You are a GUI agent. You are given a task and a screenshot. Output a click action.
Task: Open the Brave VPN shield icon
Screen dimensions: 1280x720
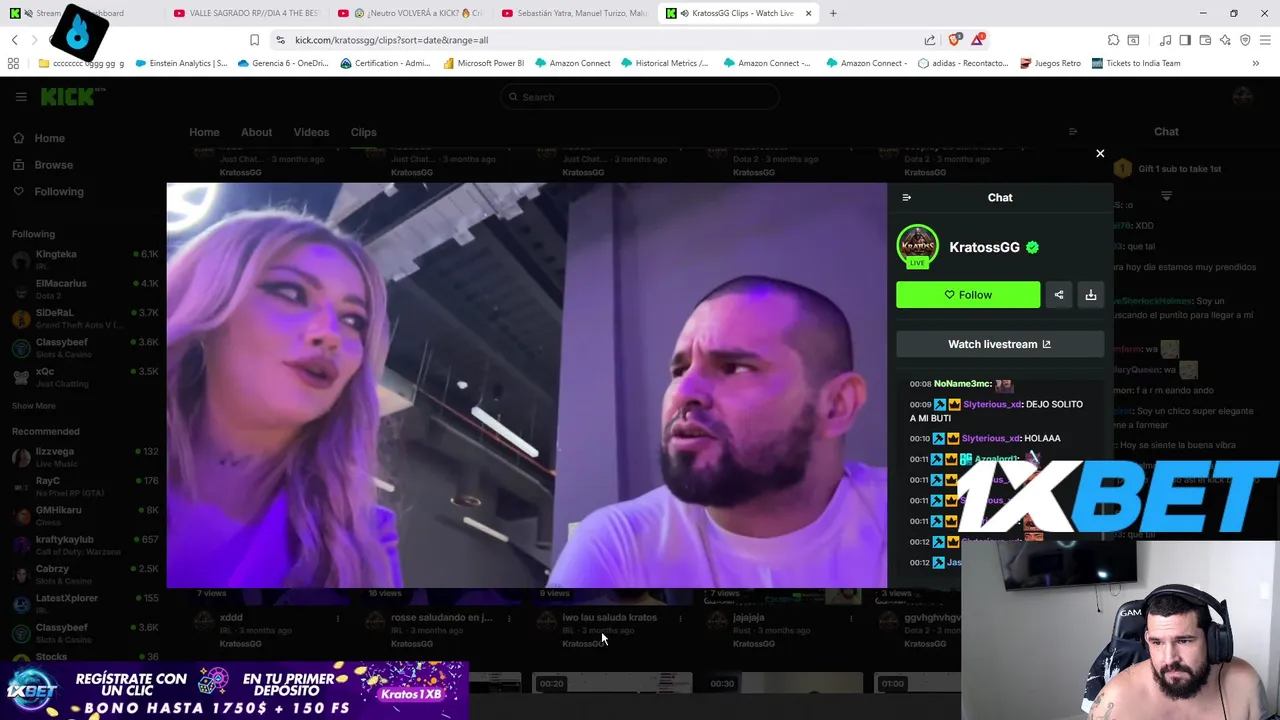(1245, 40)
